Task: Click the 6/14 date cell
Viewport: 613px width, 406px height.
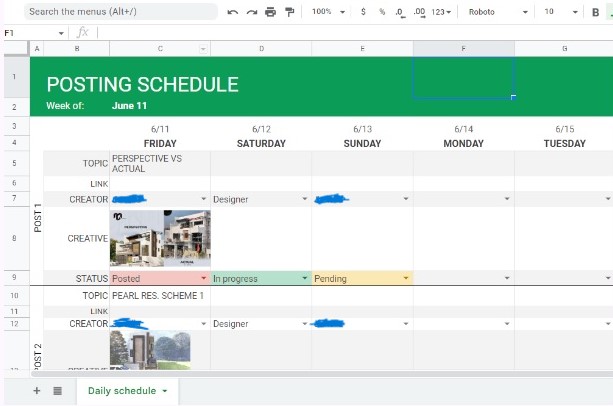Action: pos(464,129)
